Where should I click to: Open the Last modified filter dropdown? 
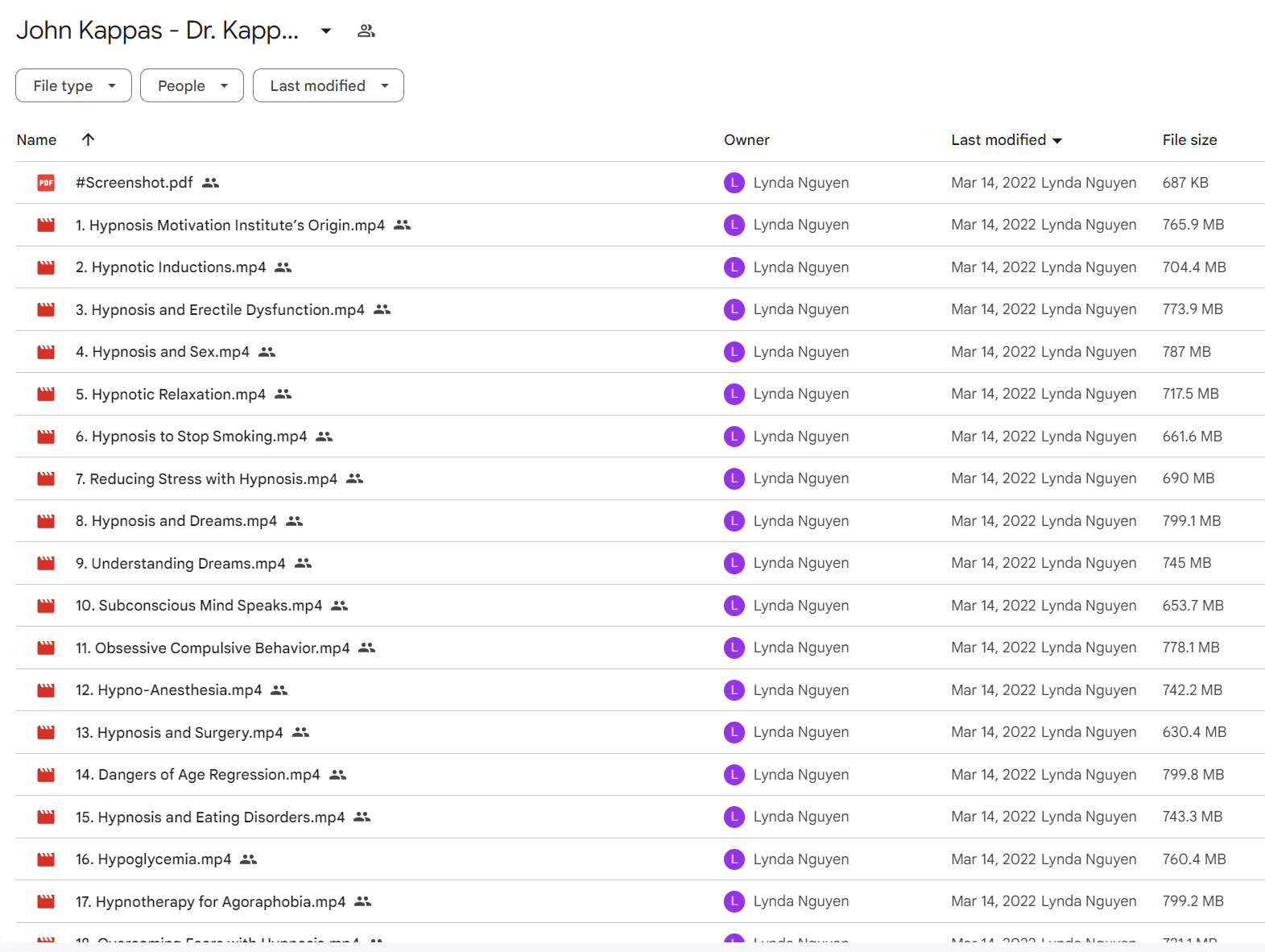[x=329, y=85]
